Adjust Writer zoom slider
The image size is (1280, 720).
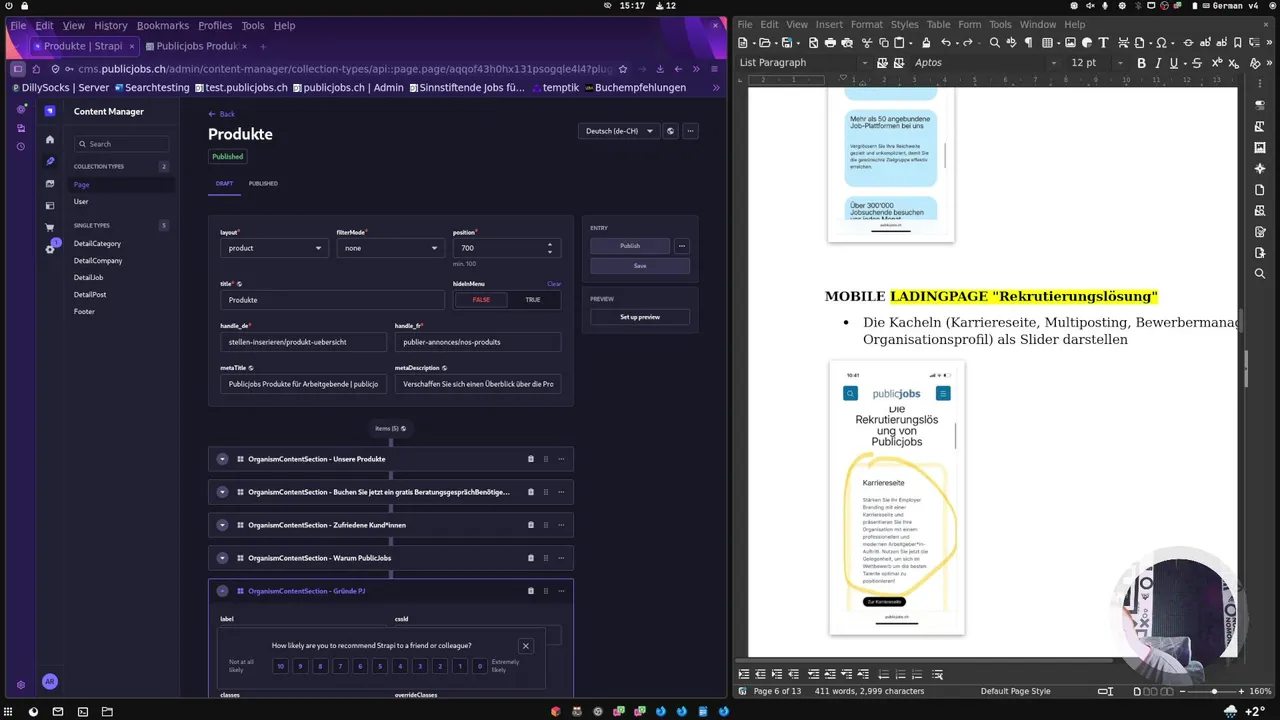pos(1214,691)
